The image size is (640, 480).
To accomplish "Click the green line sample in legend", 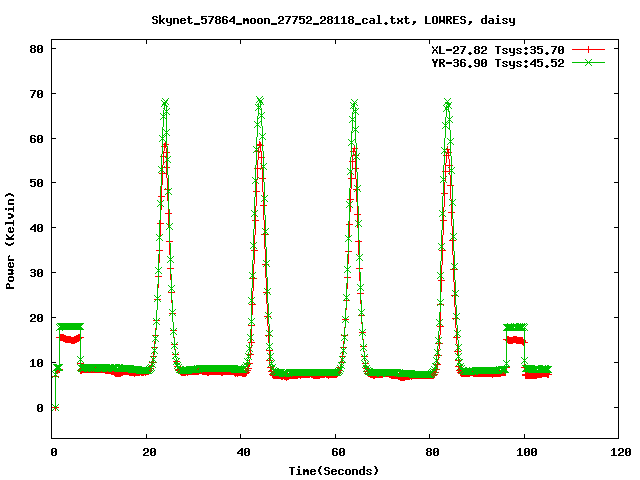I will [588, 62].
